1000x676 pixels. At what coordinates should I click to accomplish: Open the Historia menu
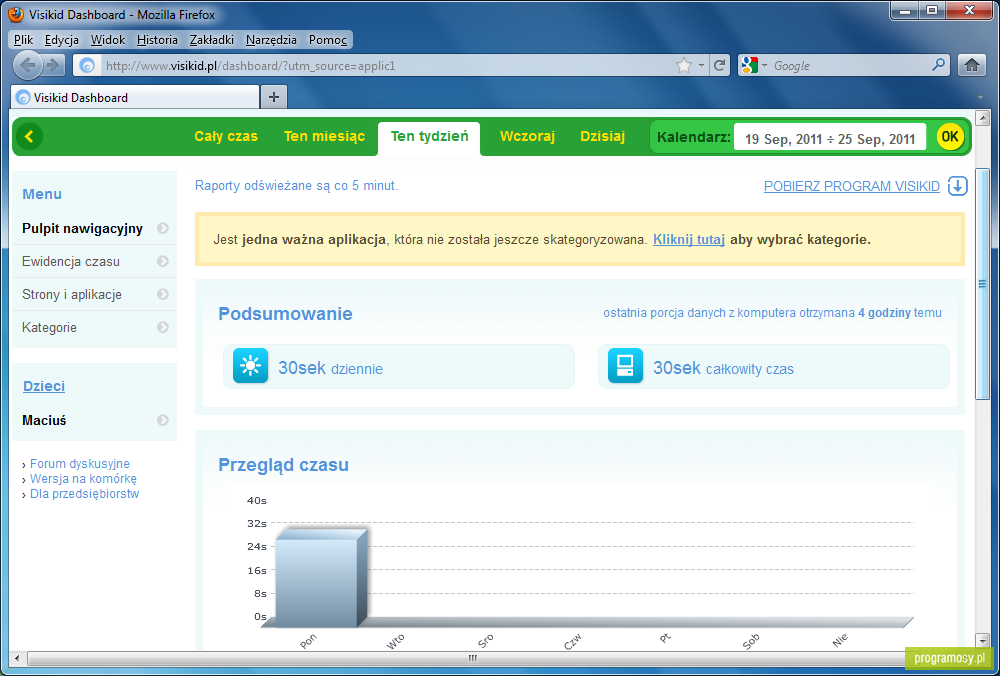(x=157, y=40)
